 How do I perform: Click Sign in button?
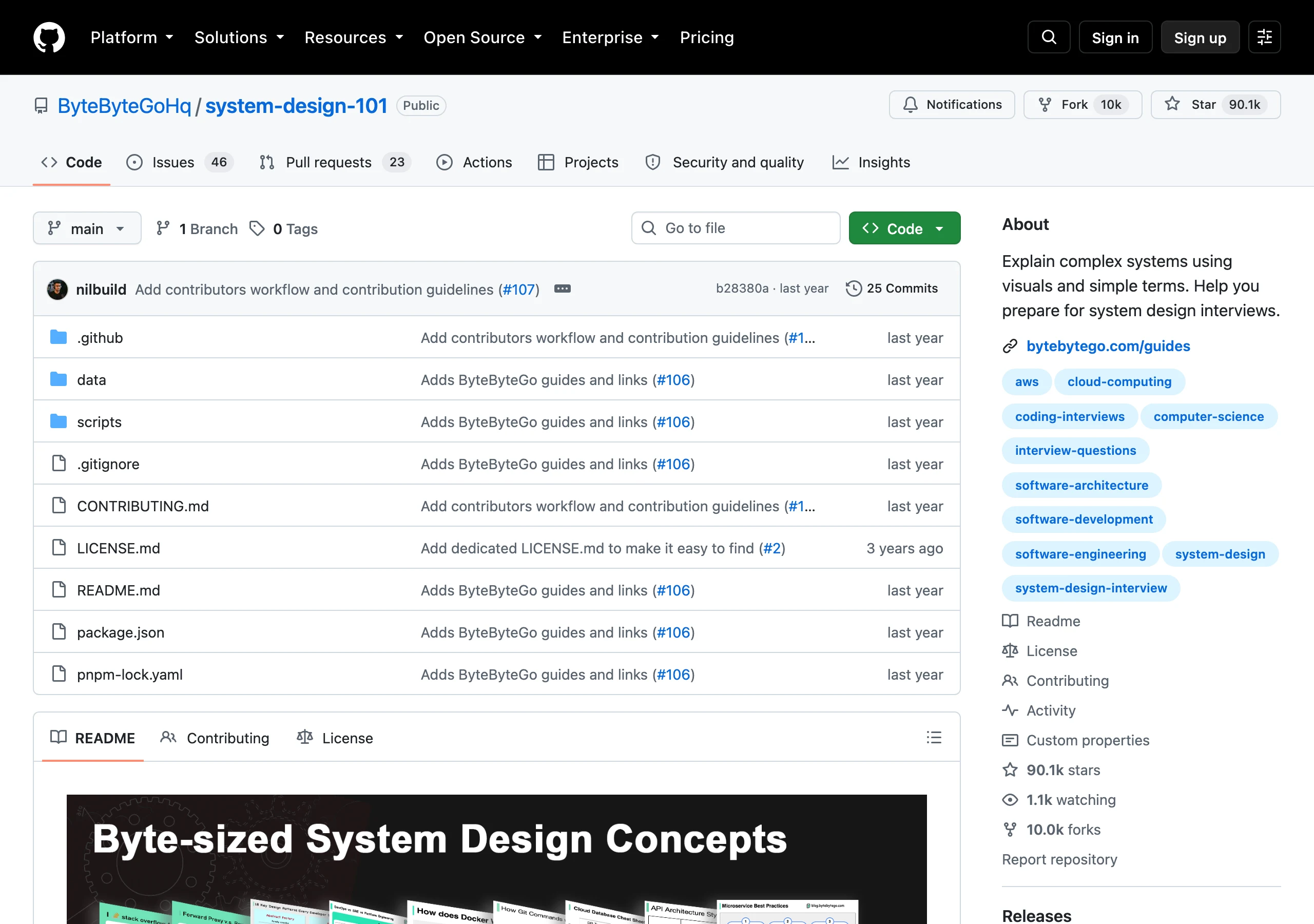[x=1115, y=37]
